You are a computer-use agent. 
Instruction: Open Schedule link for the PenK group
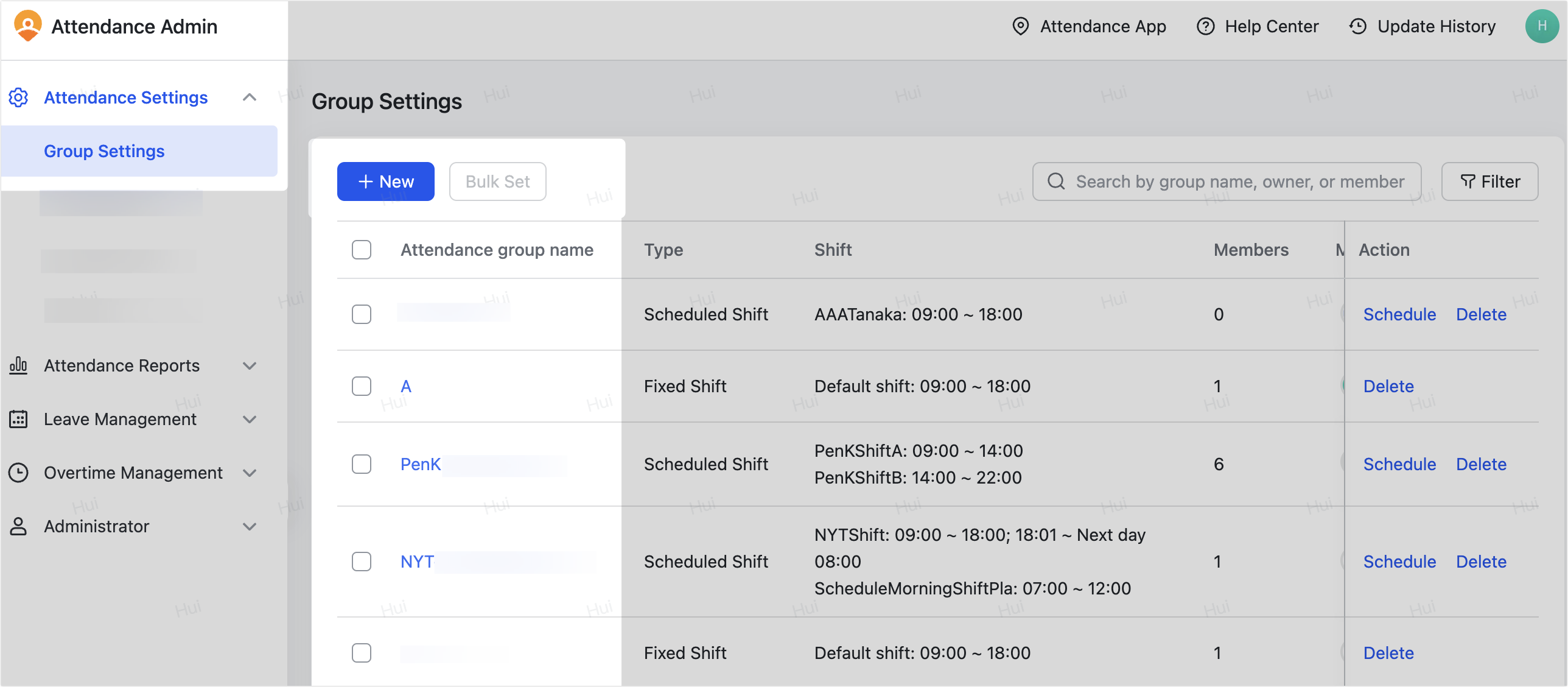coord(1399,464)
